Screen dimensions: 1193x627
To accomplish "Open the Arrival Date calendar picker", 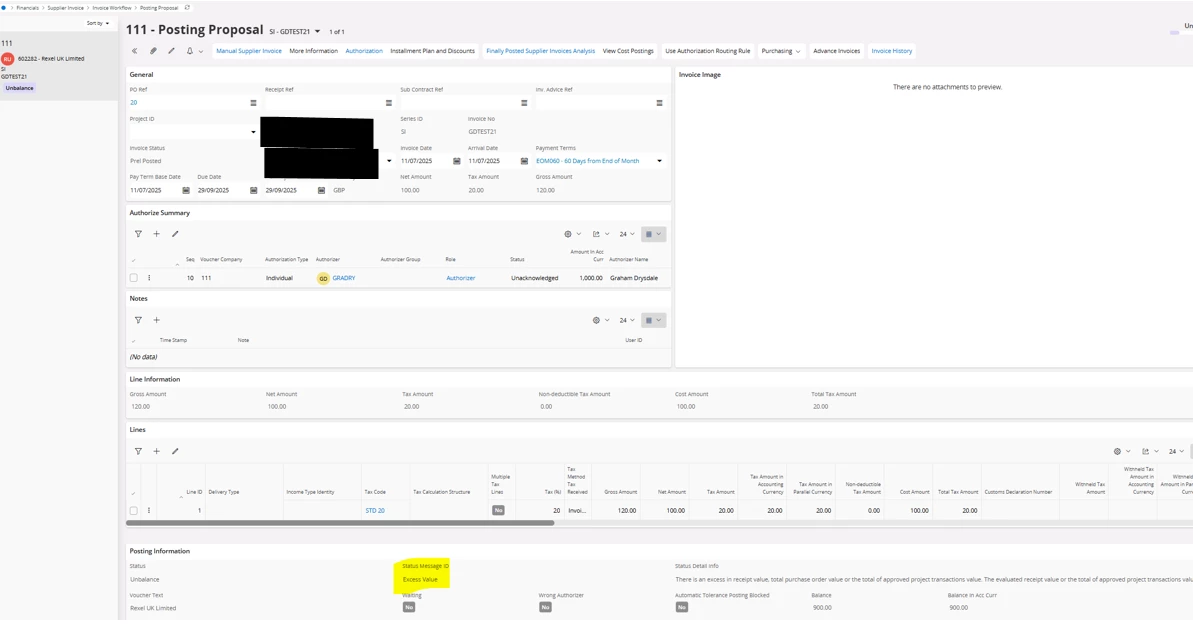I will click(x=524, y=161).
